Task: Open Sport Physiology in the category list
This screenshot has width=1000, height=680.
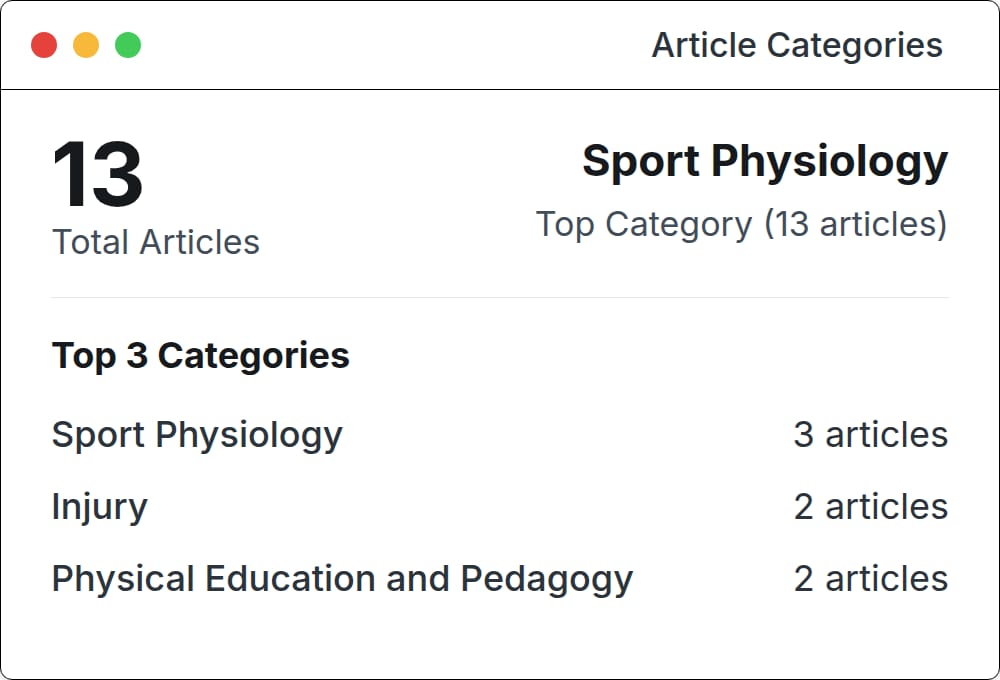Action: pyautogui.click(x=197, y=435)
